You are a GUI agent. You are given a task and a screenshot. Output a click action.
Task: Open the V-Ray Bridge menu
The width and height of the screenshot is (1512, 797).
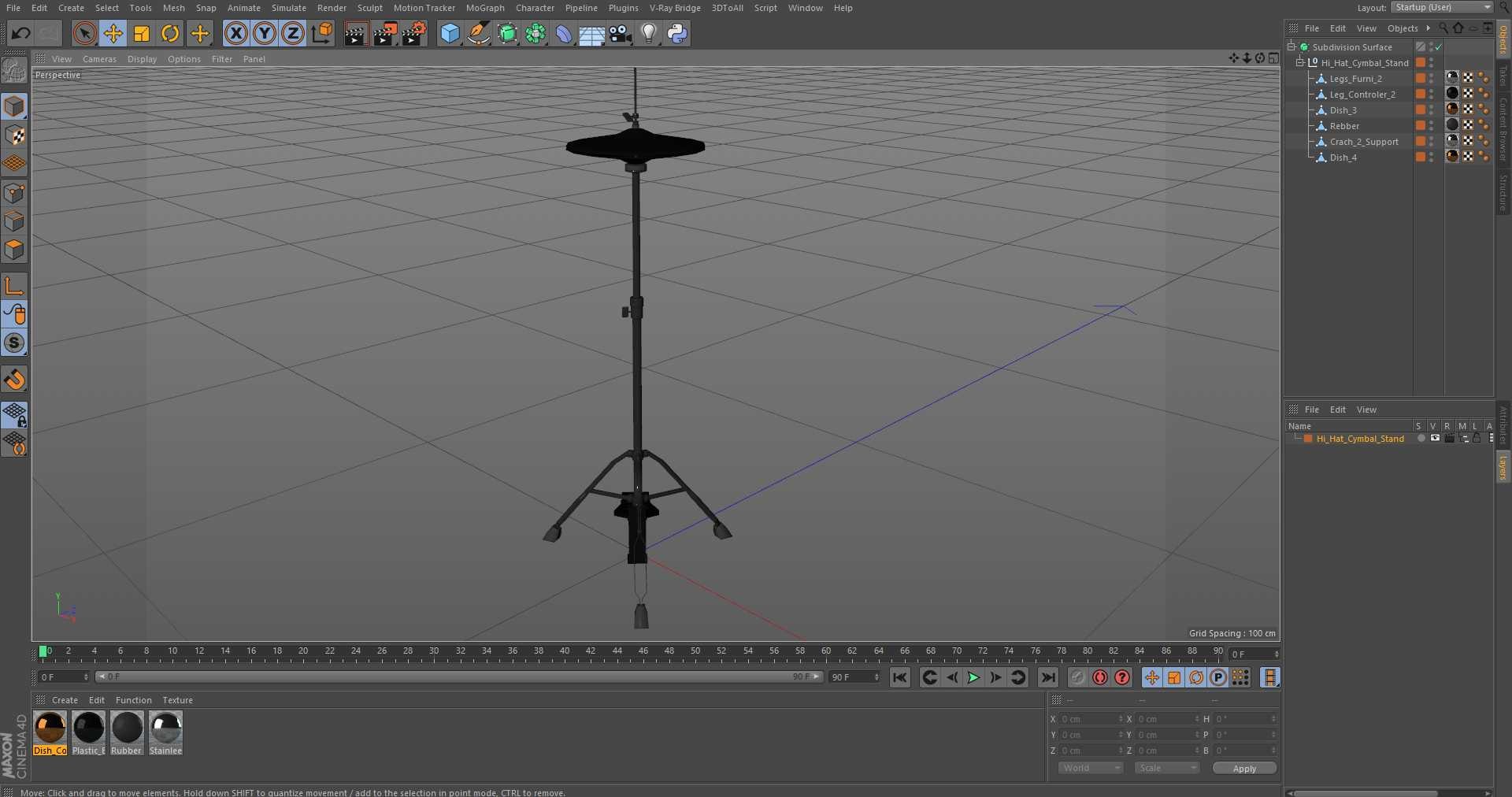(x=675, y=8)
